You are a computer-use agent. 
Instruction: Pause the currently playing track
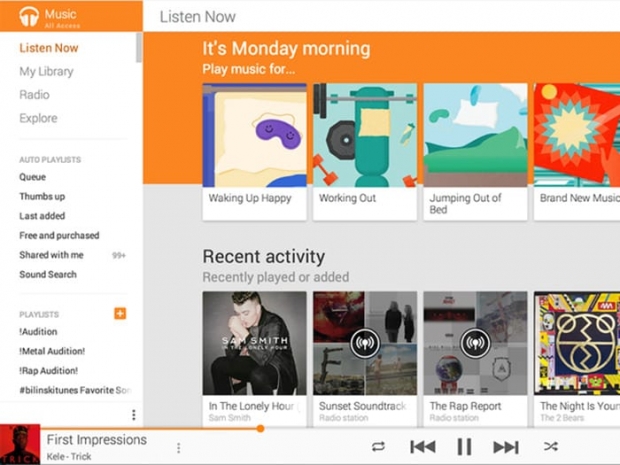tap(464, 446)
